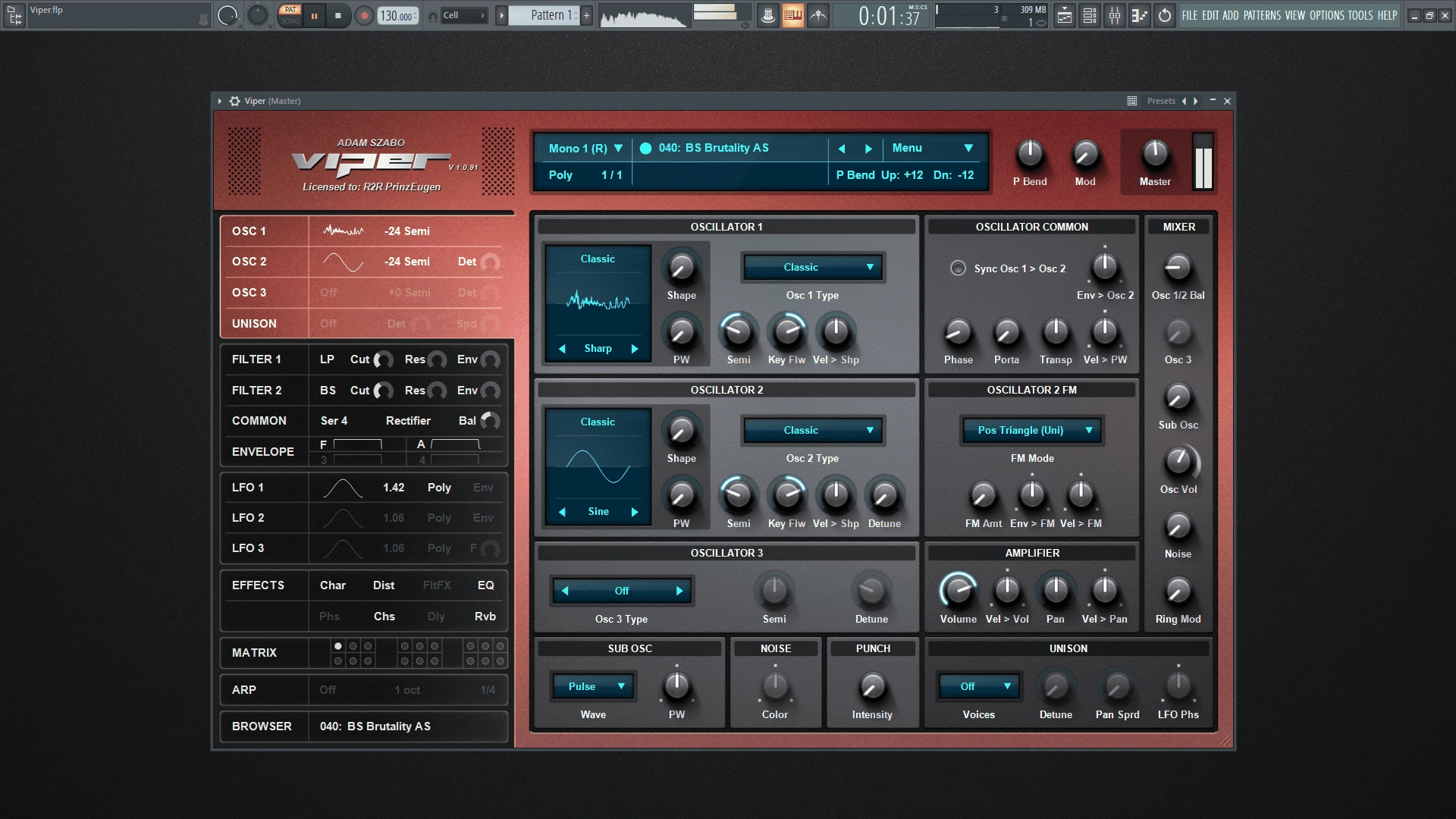The height and width of the screenshot is (819, 1456).
Task: Open the FILE menu
Action: (1190, 15)
